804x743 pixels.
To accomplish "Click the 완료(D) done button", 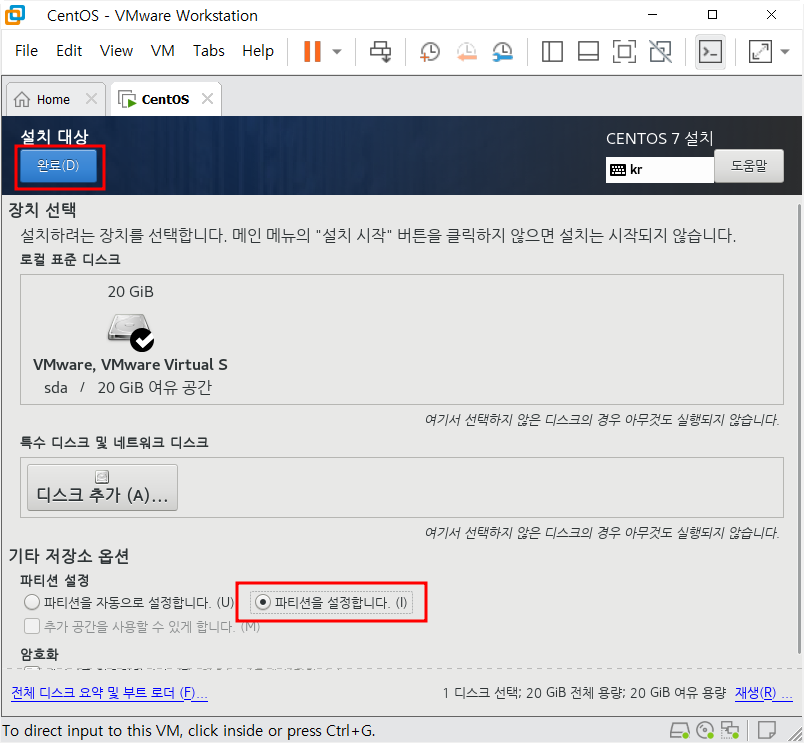I will pyautogui.click(x=58, y=166).
